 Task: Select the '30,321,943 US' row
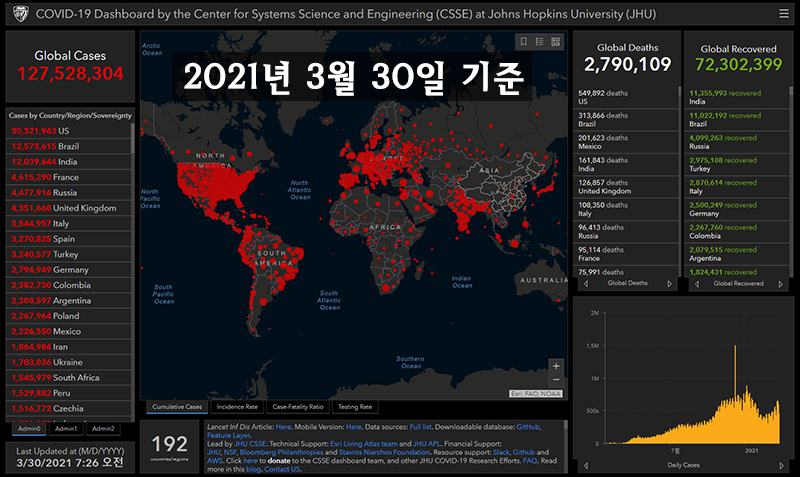point(69,131)
